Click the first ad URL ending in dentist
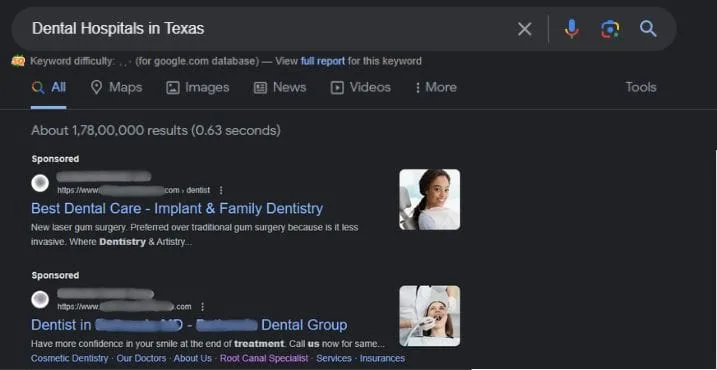Image resolution: width=717 pixels, height=370 pixels. 134,190
